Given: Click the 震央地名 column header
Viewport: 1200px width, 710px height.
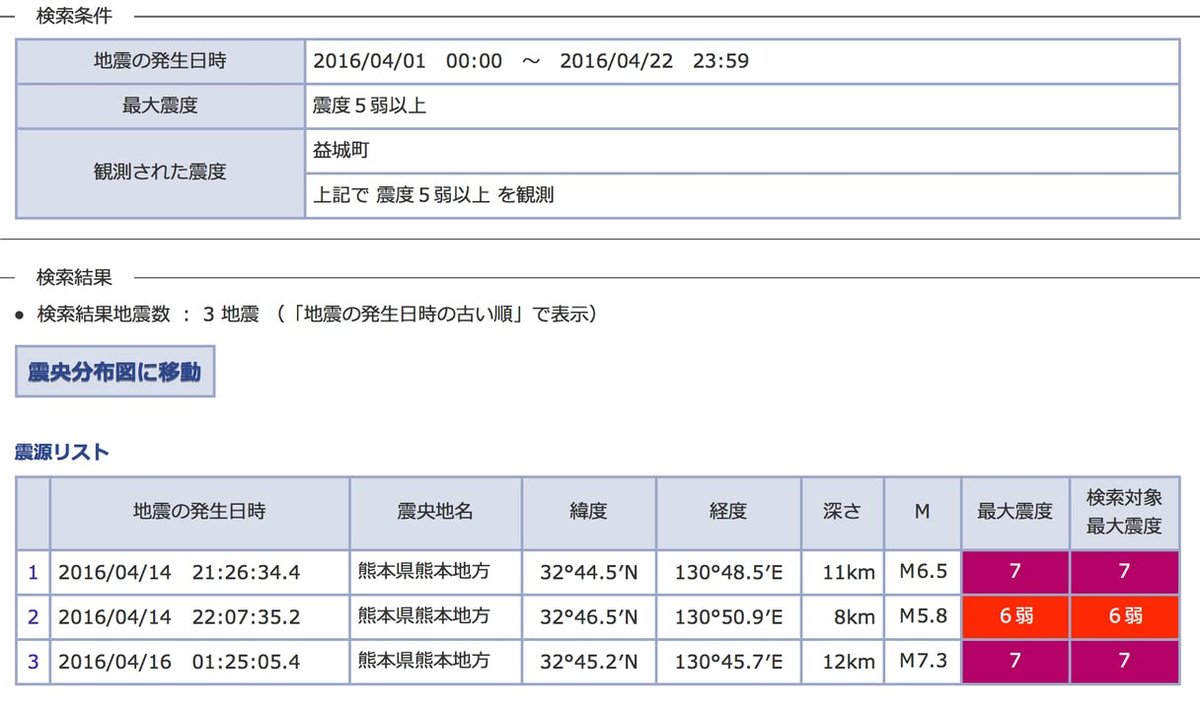Looking at the screenshot, I should pos(435,512).
